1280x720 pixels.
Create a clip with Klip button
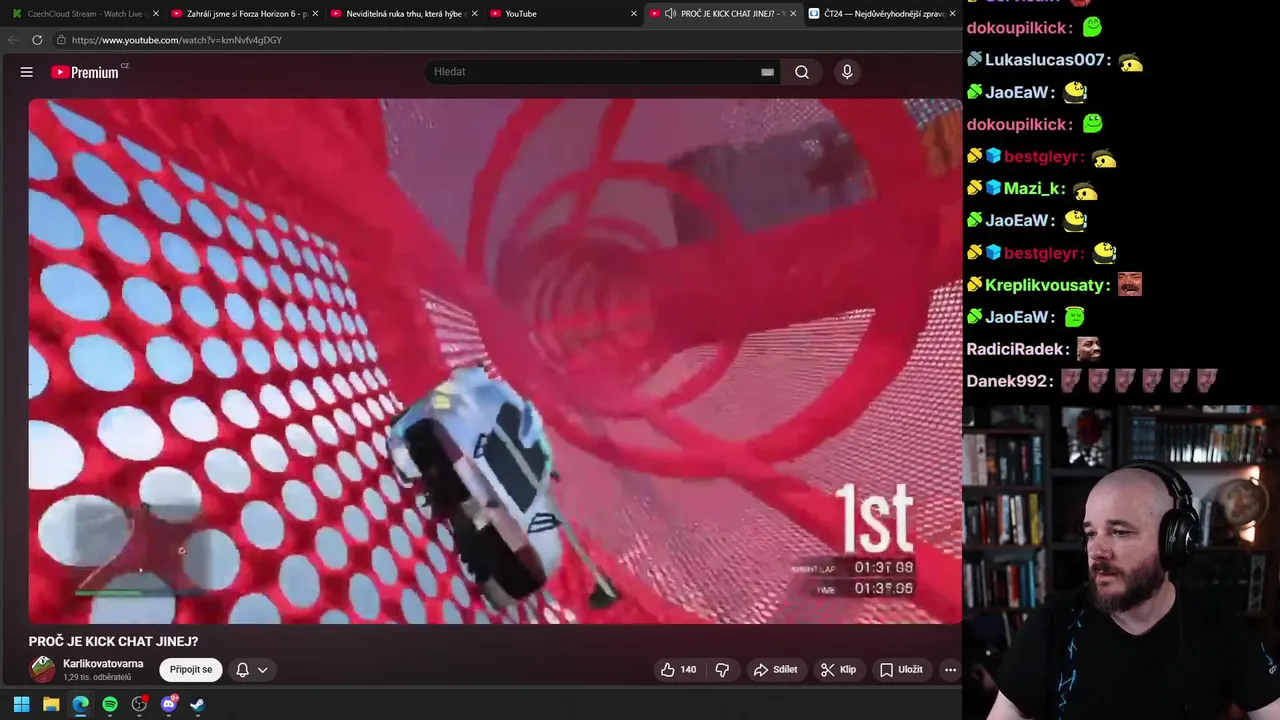coord(839,670)
